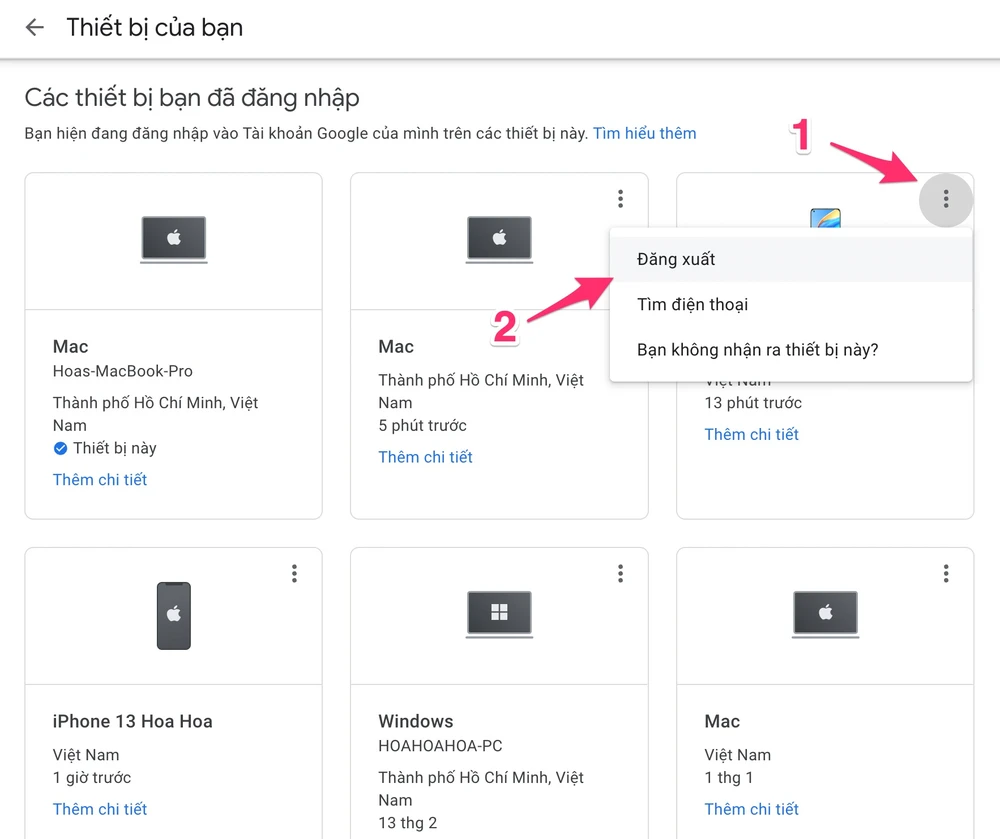Click the back arrow beside Thiết bị của bạn

point(35,27)
